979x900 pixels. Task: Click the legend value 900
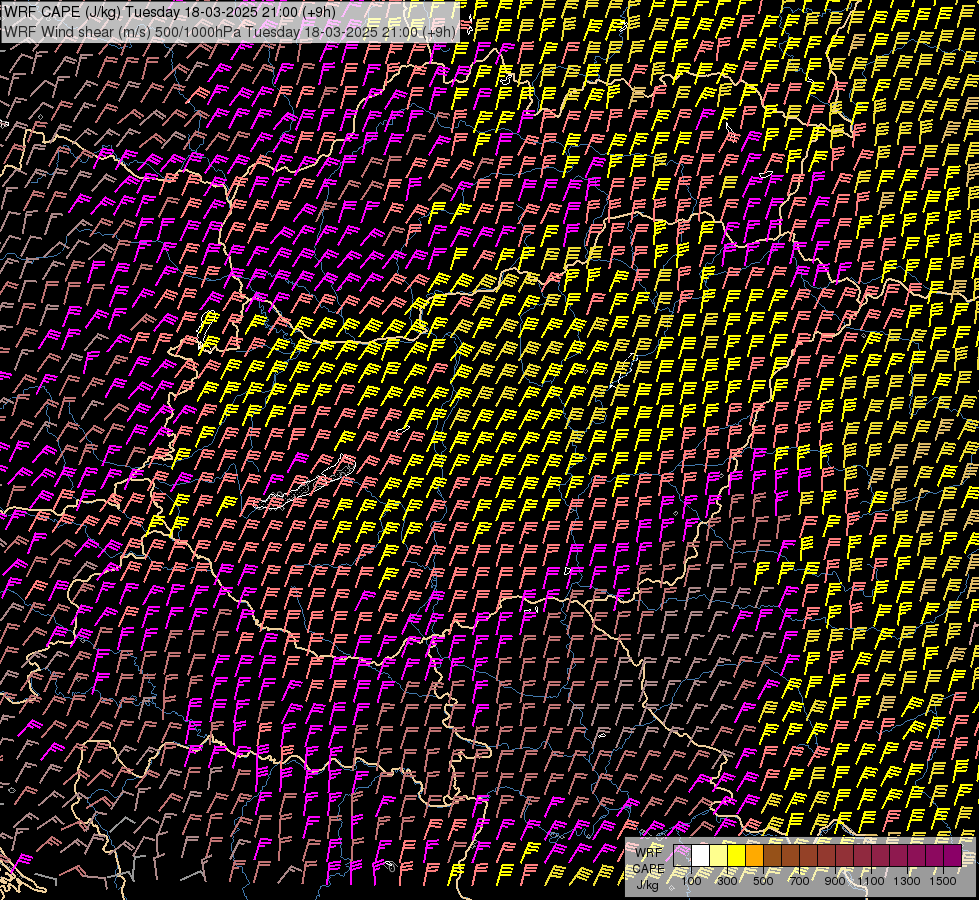pyautogui.click(x=835, y=881)
